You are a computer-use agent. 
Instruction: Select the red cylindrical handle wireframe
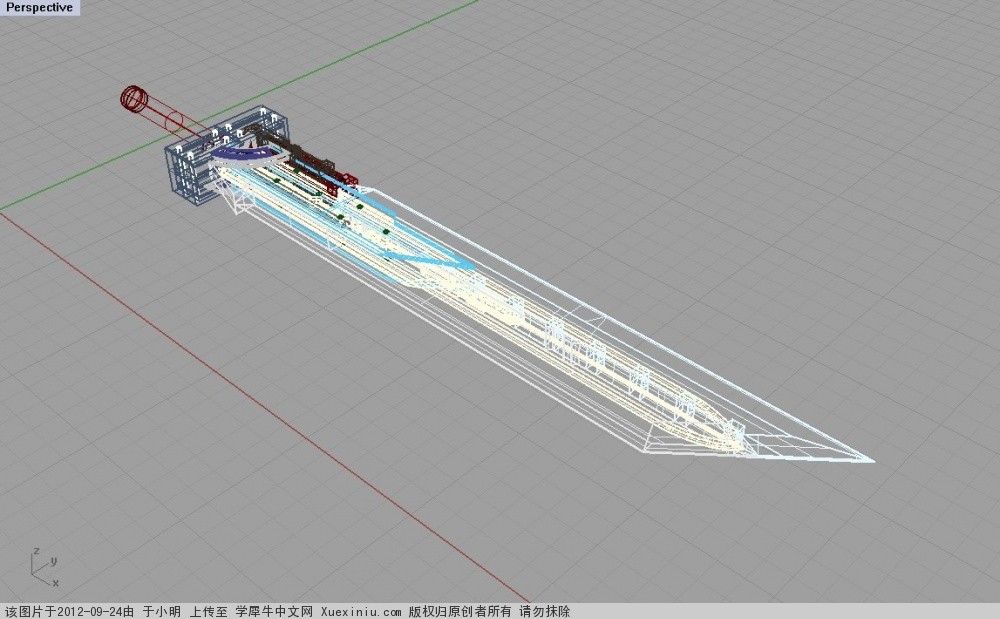pos(172,119)
